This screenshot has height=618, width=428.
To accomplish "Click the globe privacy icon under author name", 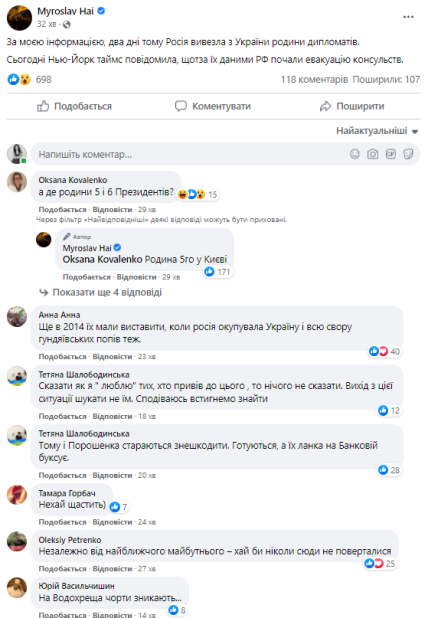I will 67,24.
